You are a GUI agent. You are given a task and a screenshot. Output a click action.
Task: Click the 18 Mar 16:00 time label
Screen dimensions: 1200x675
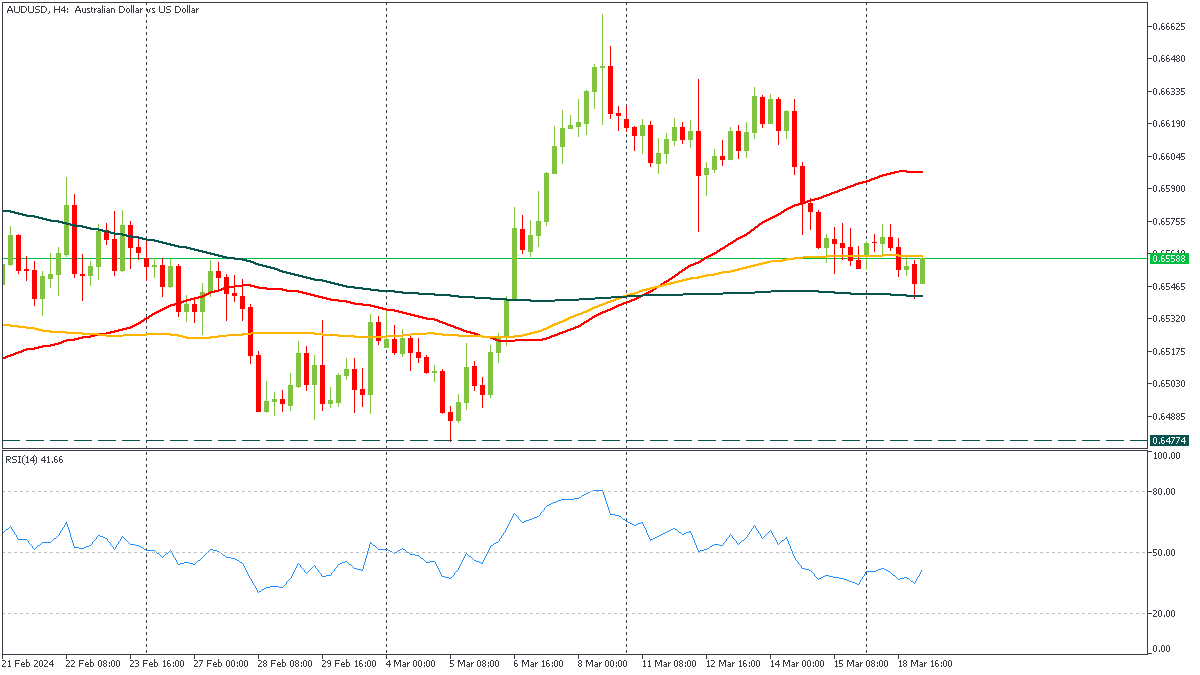(927, 663)
